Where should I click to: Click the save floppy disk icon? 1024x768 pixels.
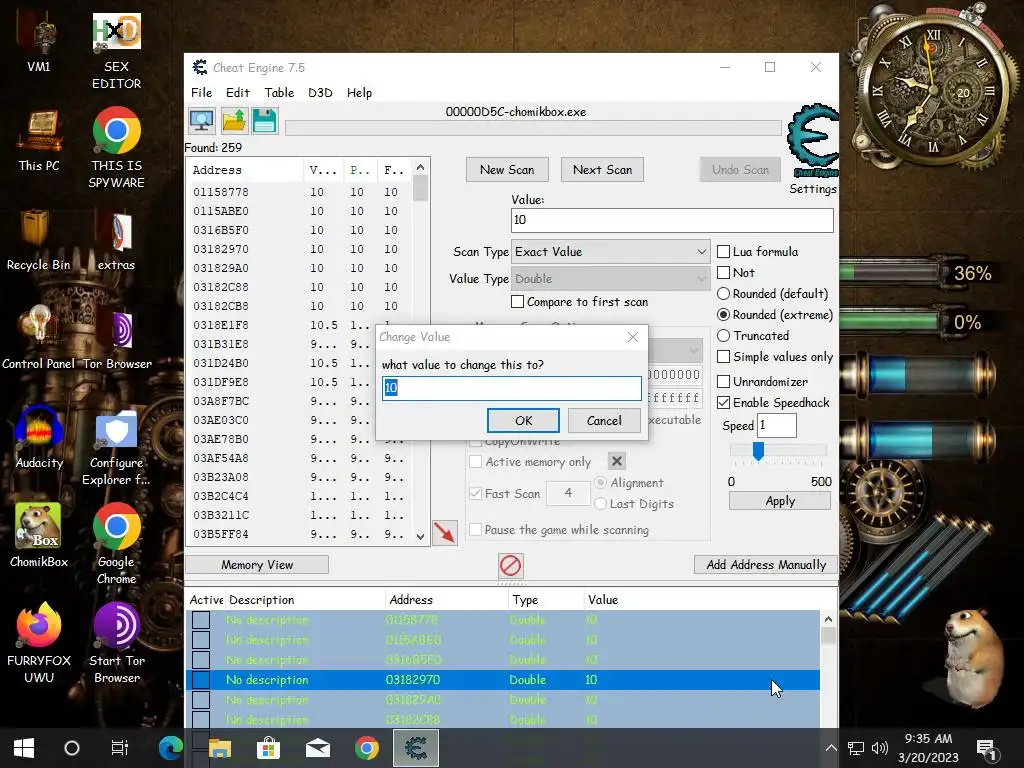coord(264,121)
